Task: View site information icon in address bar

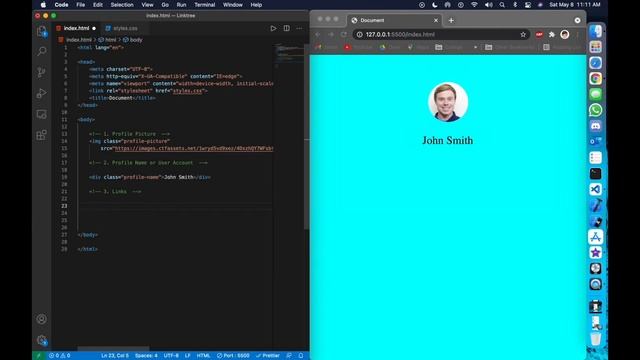Action: point(360,35)
